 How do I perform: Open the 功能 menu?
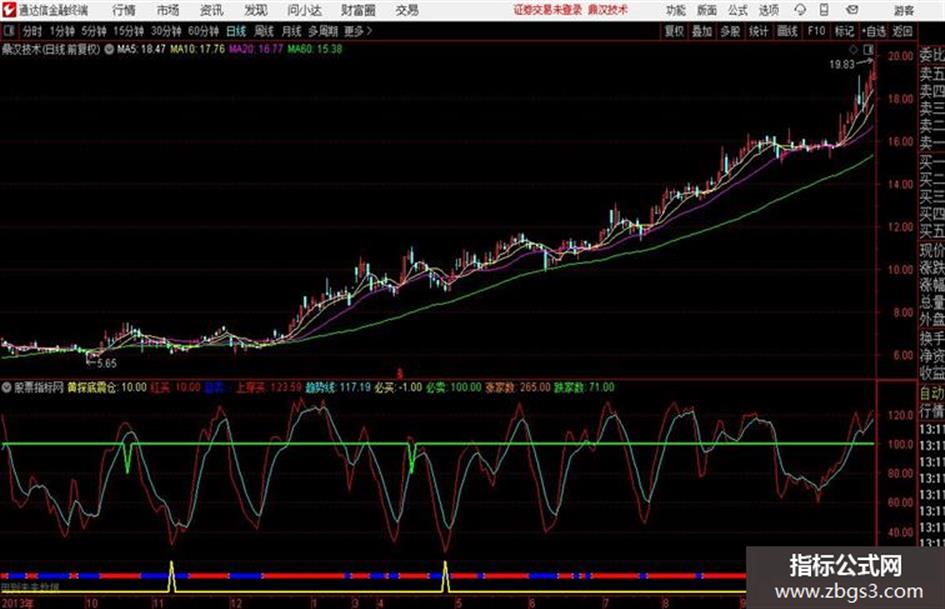(x=676, y=10)
